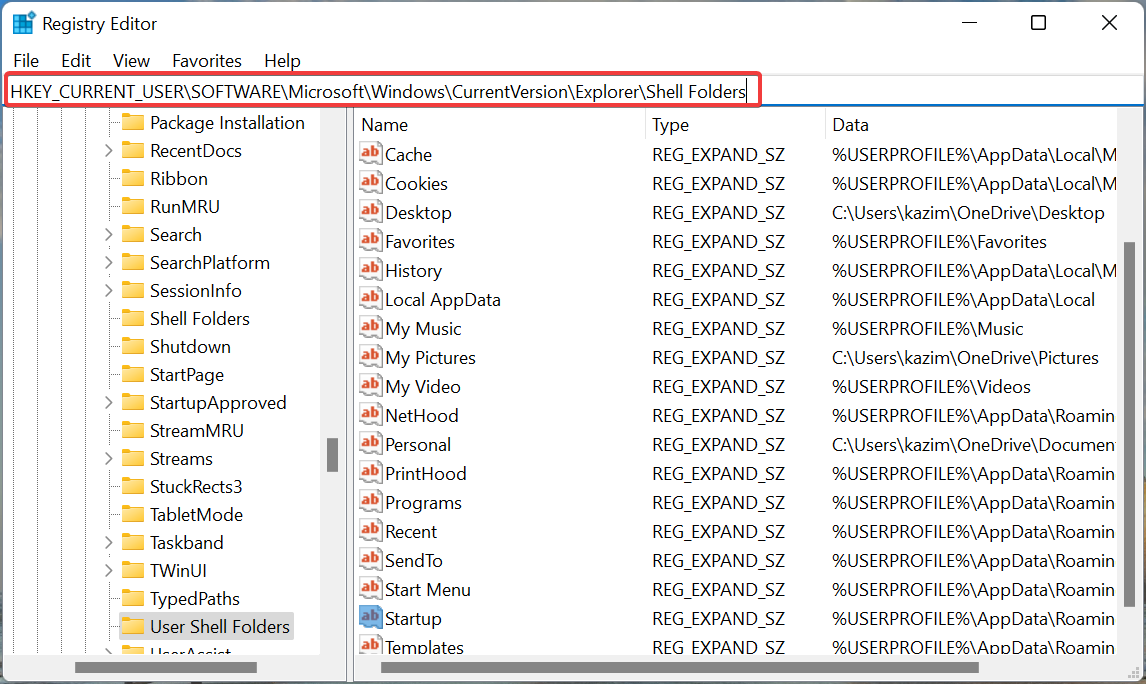
Task: Open the Favorites menu
Action: point(207,61)
